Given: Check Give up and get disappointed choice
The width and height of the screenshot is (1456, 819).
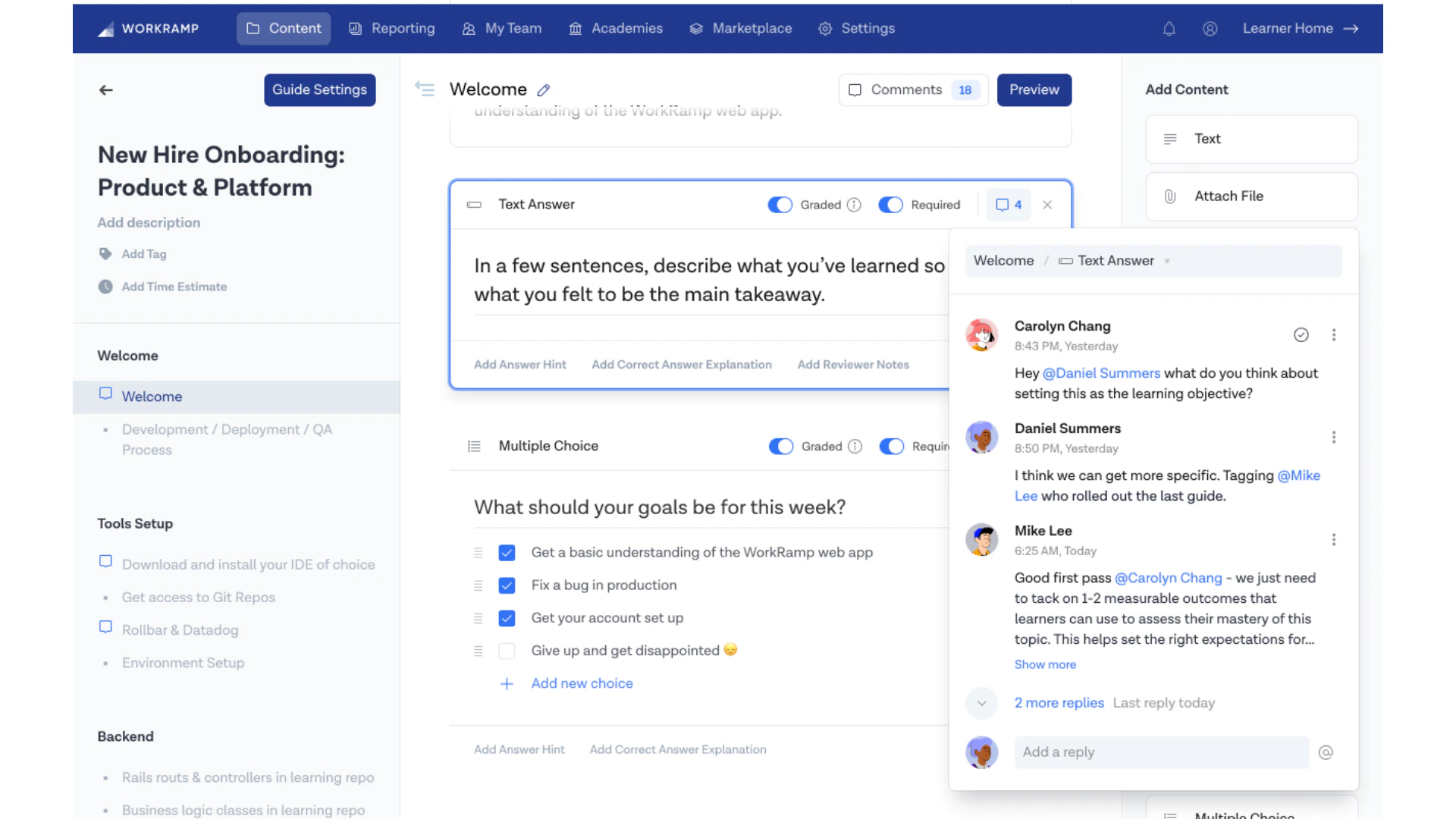Looking at the screenshot, I should coord(507,651).
